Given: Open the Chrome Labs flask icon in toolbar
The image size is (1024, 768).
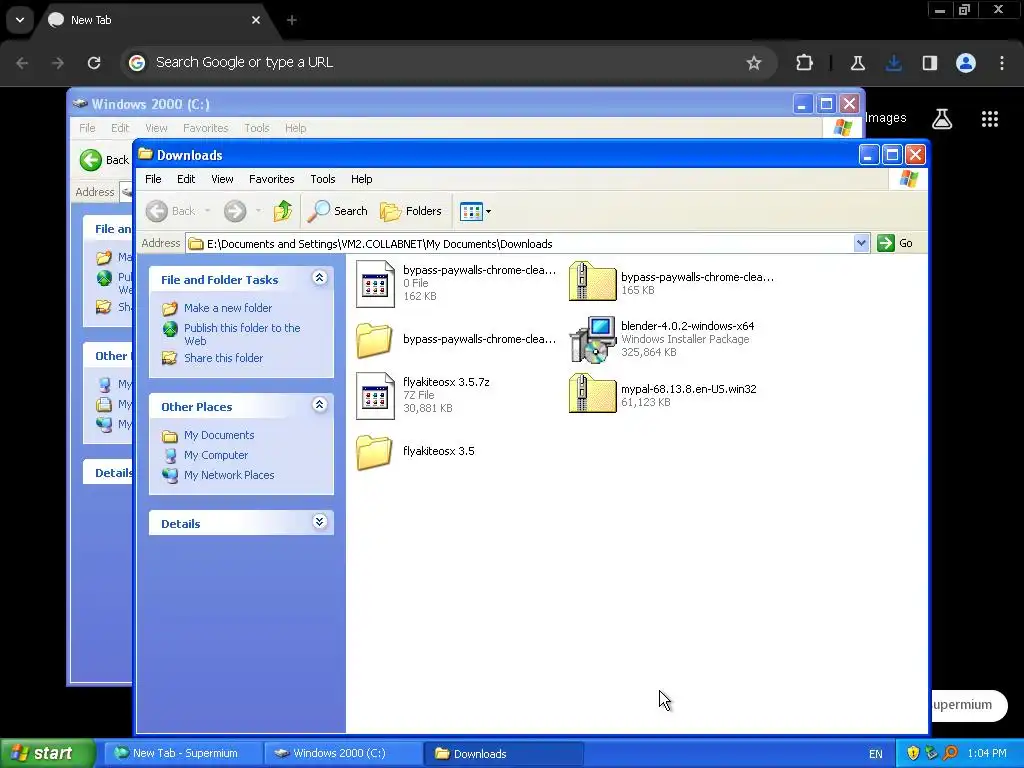Looking at the screenshot, I should 857,63.
